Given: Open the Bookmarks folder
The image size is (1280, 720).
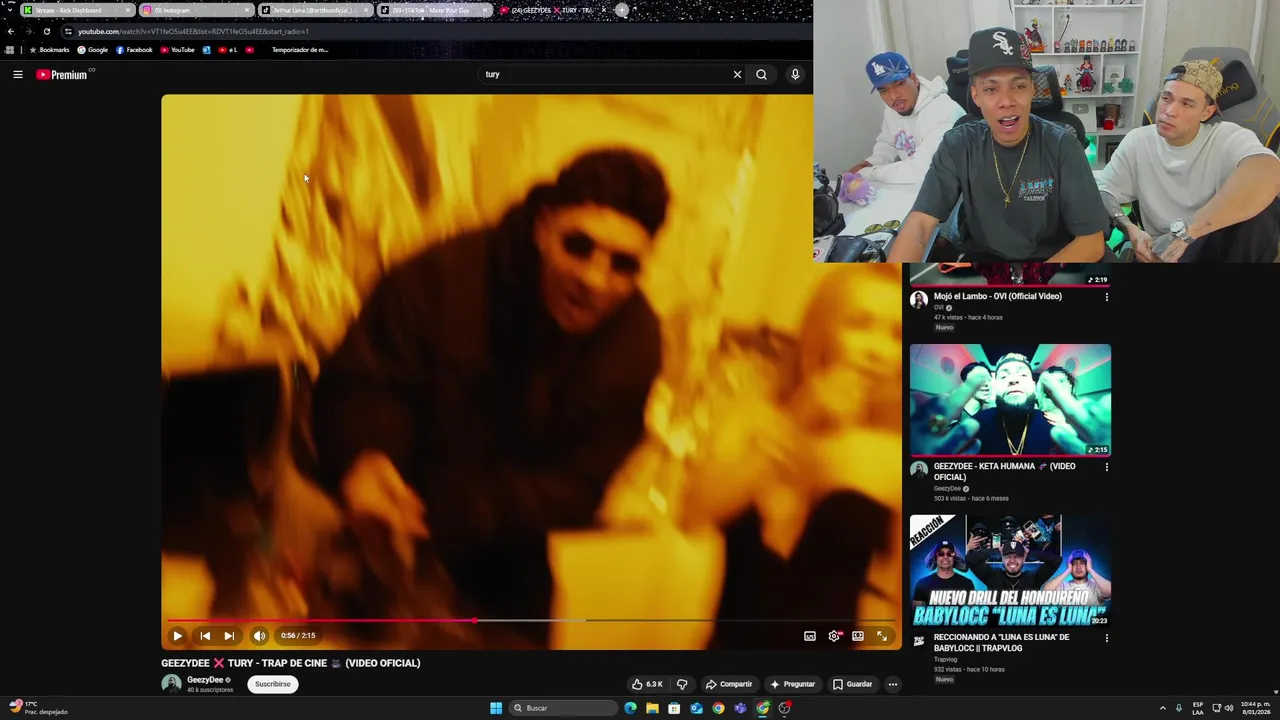Looking at the screenshot, I should click(x=49, y=50).
